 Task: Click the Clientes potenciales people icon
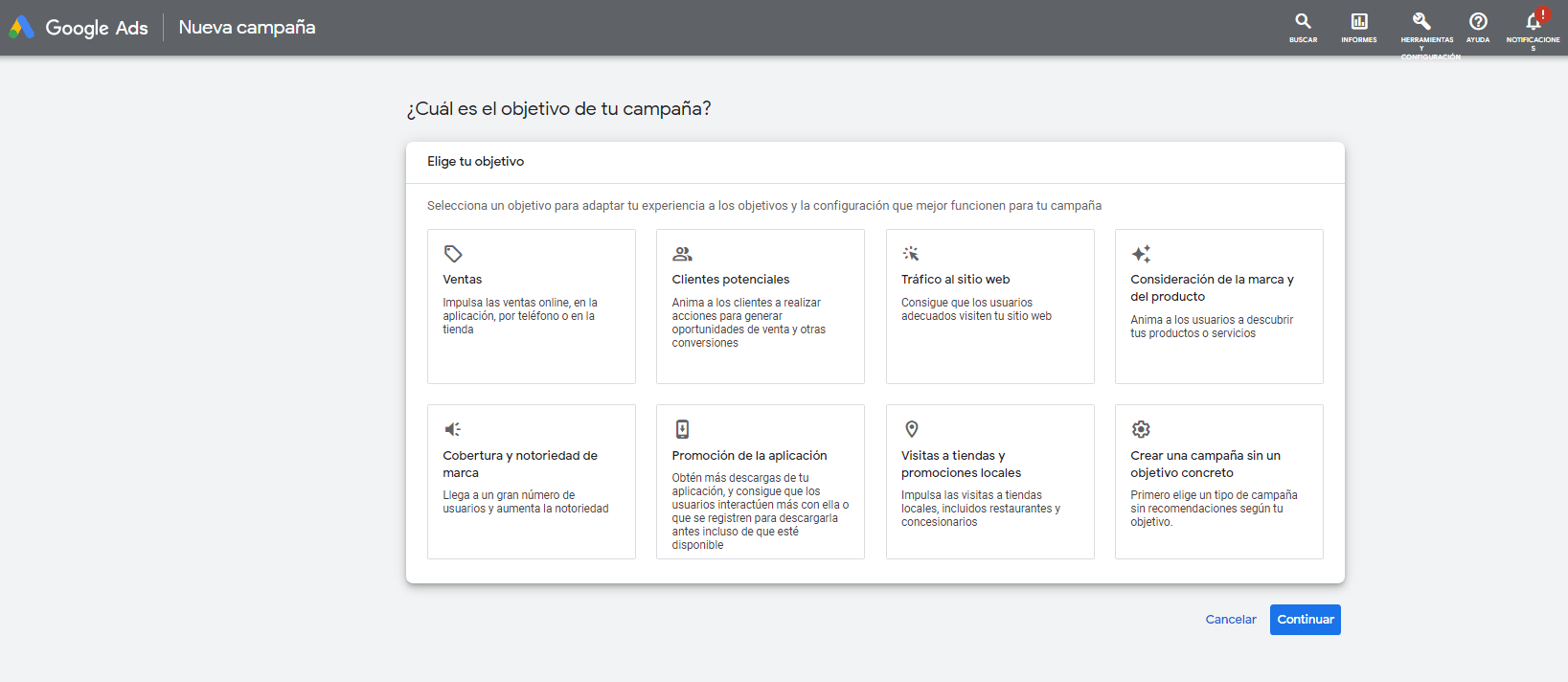[x=682, y=254]
